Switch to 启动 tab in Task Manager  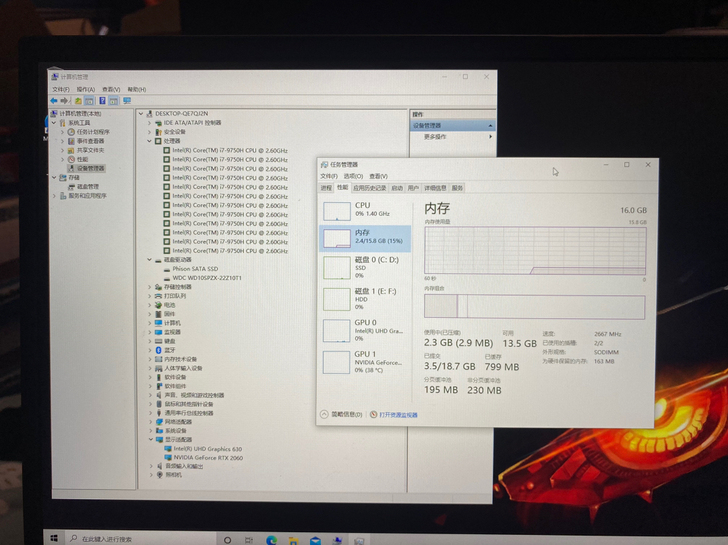pyautogui.click(x=397, y=188)
